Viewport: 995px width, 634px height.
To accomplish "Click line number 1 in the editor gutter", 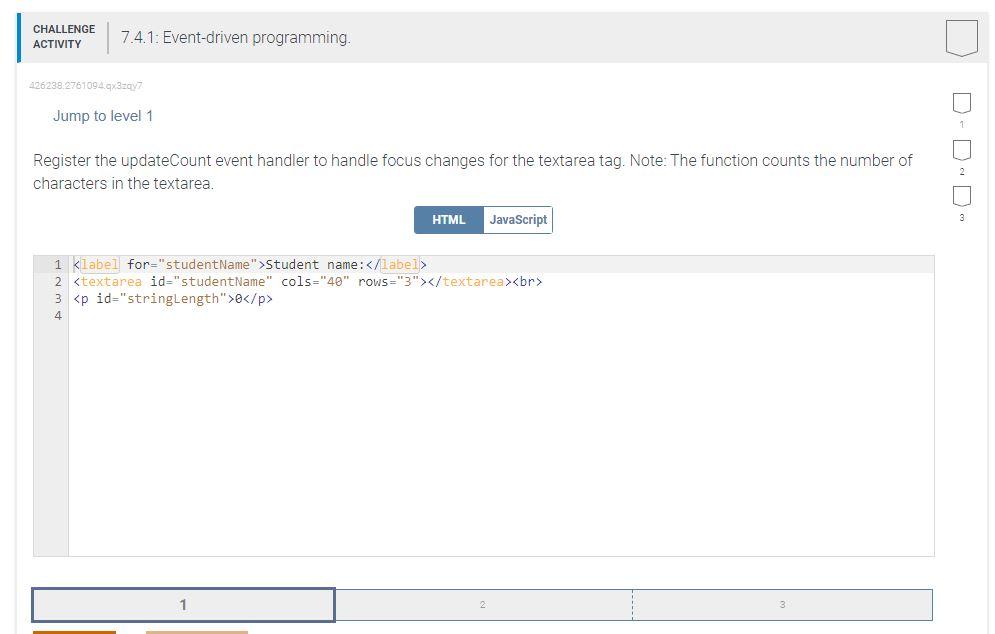I will (x=57, y=264).
